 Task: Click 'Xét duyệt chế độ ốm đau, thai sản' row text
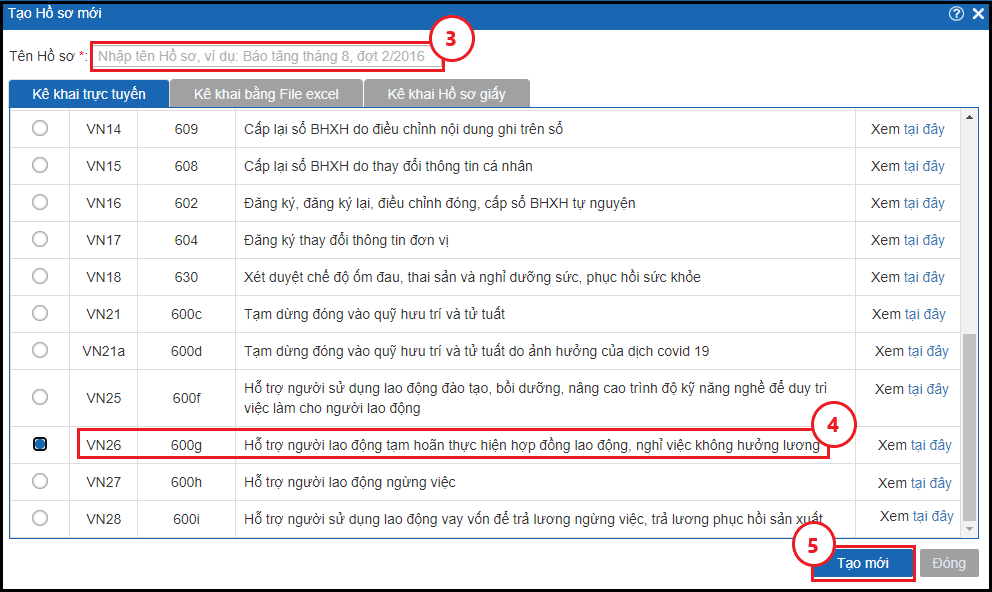tap(473, 277)
